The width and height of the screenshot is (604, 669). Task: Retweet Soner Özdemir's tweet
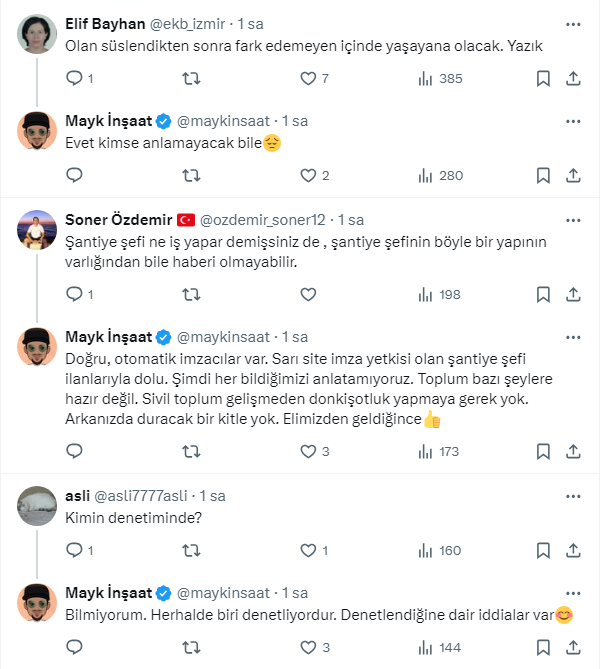click(x=191, y=294)
